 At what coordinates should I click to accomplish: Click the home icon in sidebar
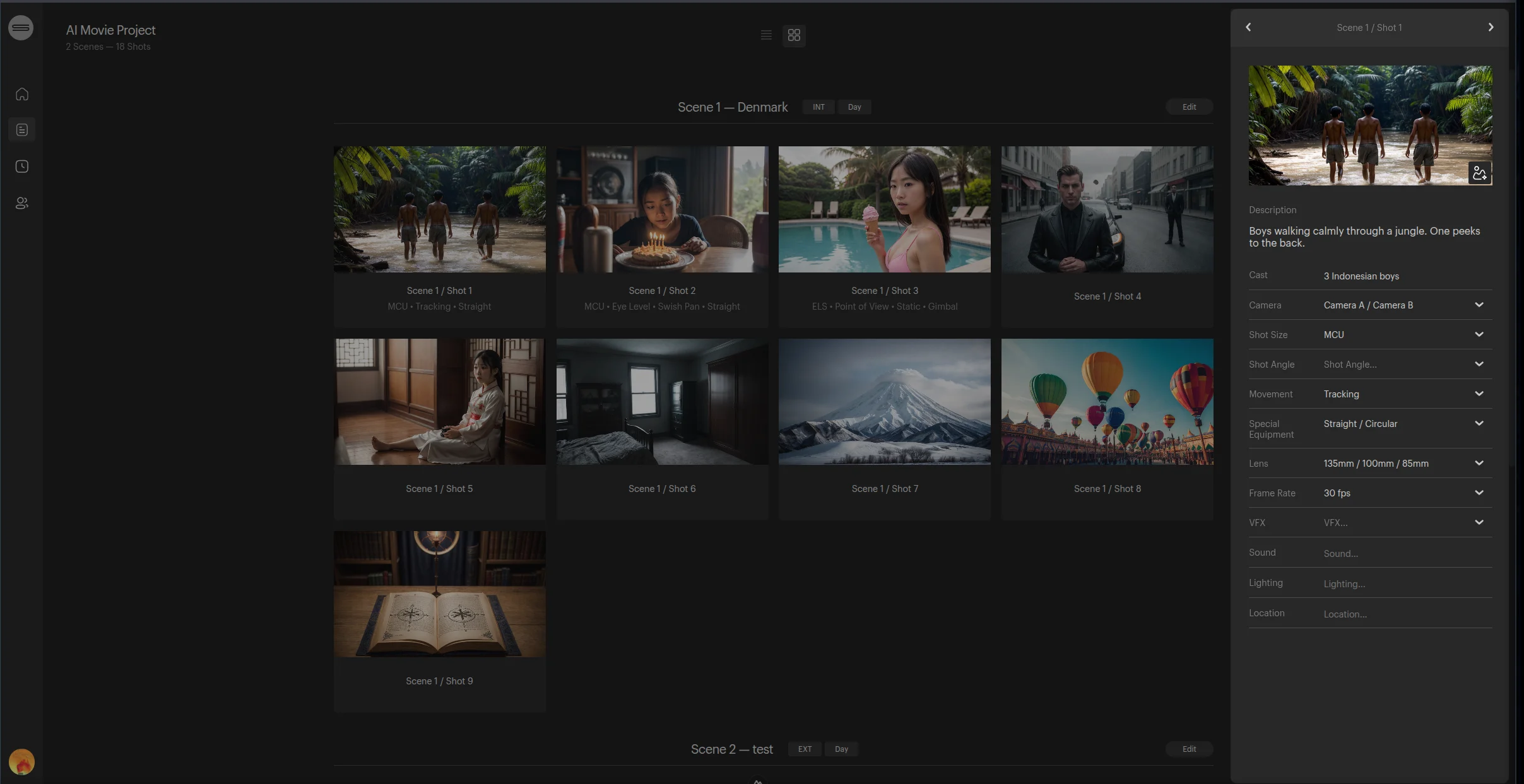[22, 94]
